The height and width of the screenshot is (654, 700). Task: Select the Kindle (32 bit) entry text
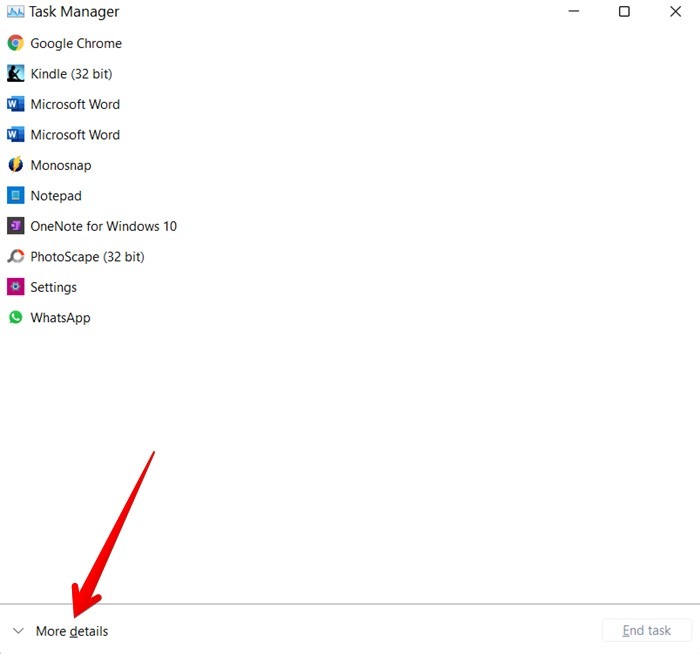pyautogui.click(x=71, y=74)
